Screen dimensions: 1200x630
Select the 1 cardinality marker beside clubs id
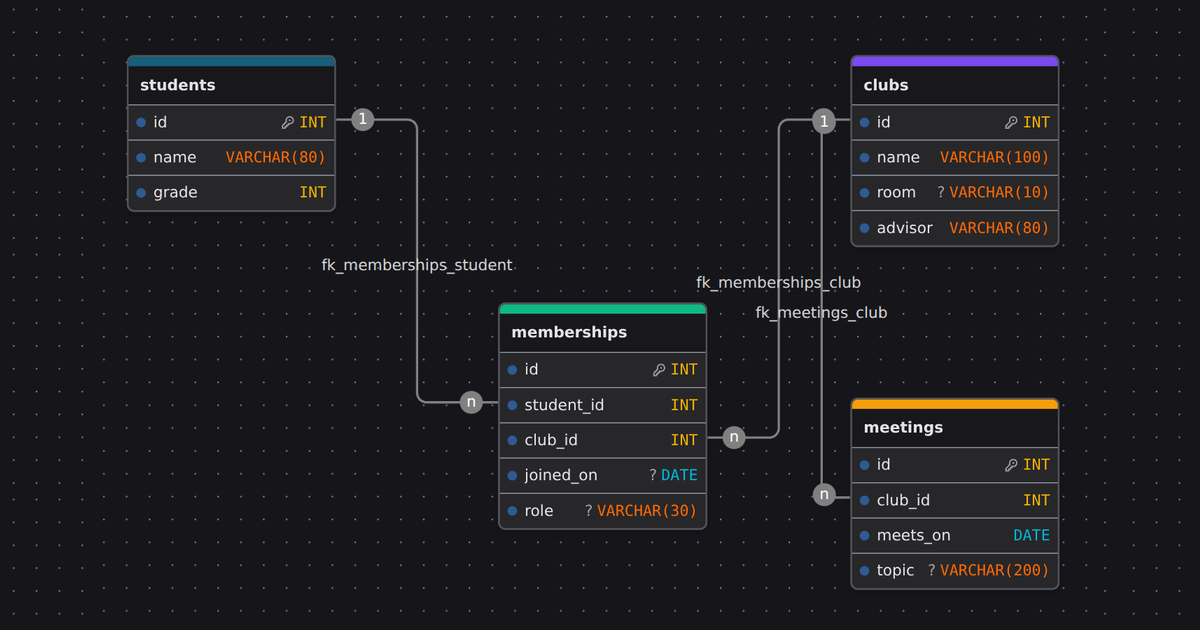(x=823, y=121)
